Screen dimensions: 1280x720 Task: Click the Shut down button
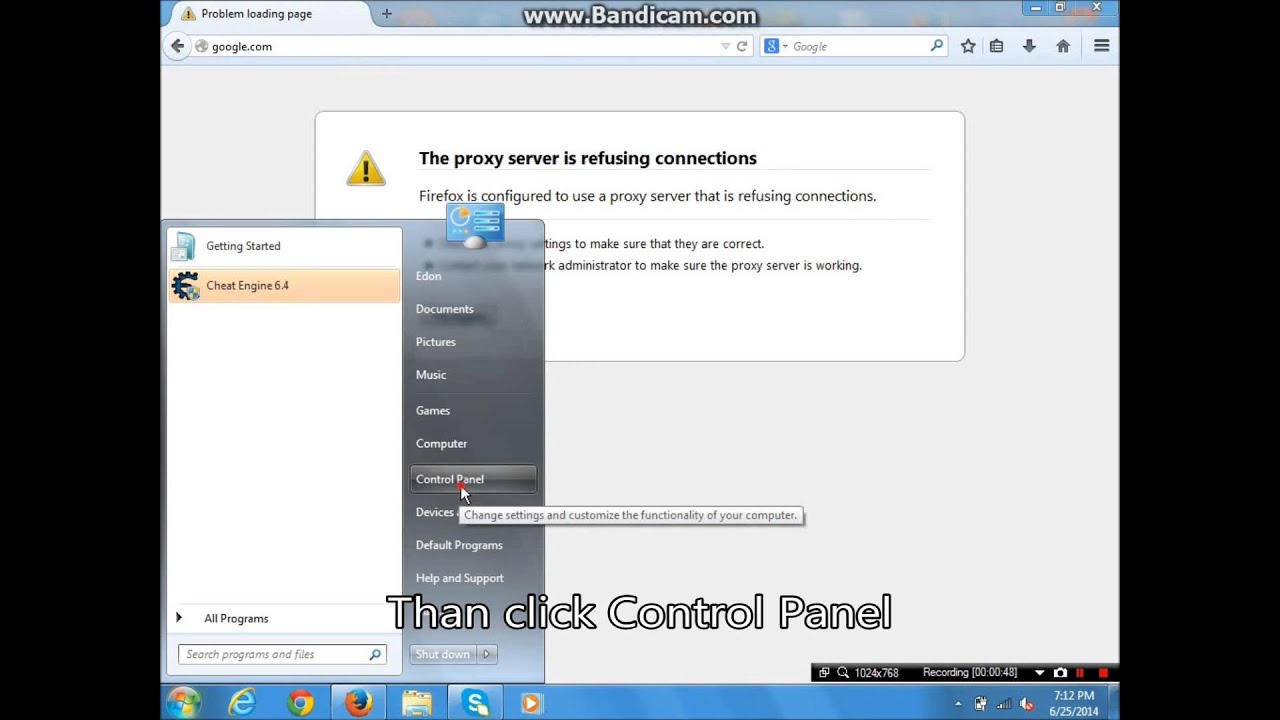coord(443,654)
